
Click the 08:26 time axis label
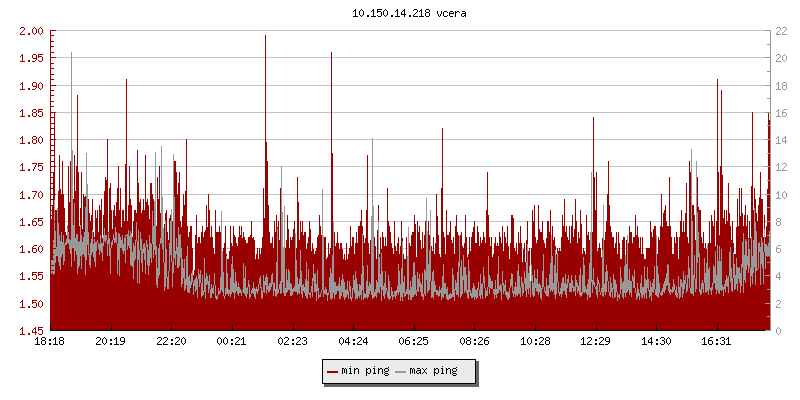pyautogui.click(x=474, y=341)
